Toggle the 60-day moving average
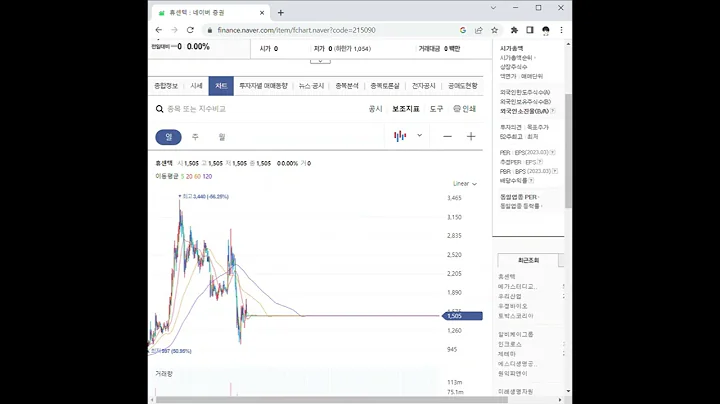 [x=197, y=176]
